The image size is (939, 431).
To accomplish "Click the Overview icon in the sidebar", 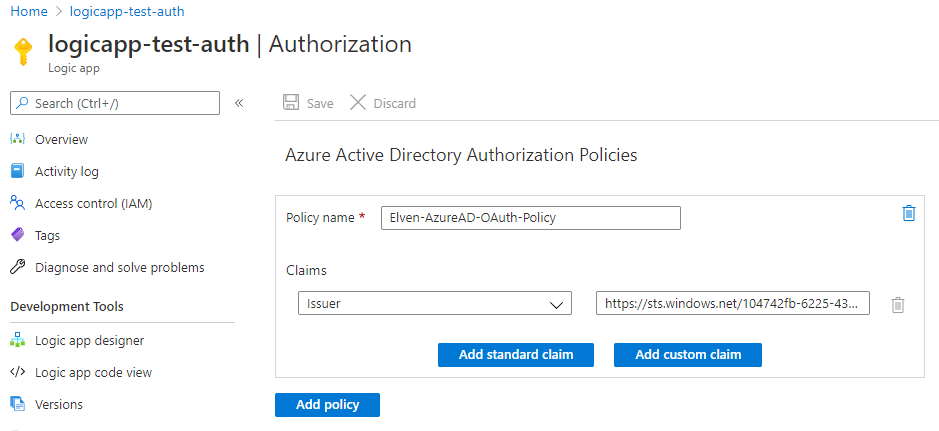I will (17, 139).
